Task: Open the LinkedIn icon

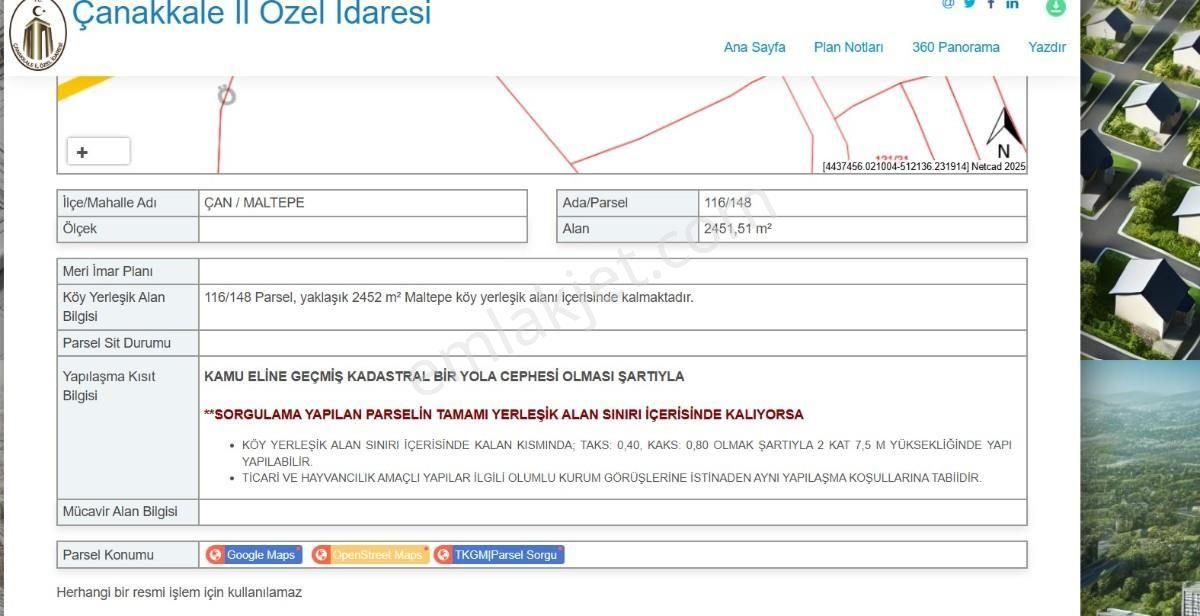Action: pyautogui.click(x=1012, y=5)
